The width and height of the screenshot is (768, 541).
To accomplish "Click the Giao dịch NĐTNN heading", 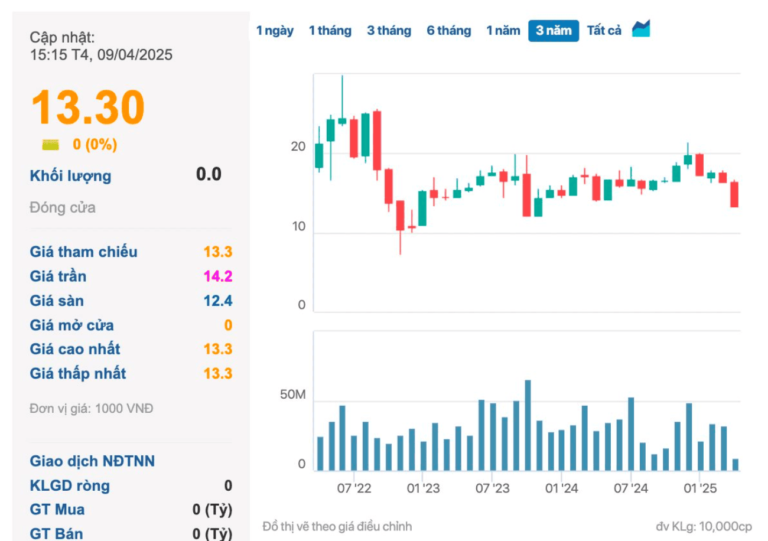I will point(92,461).
